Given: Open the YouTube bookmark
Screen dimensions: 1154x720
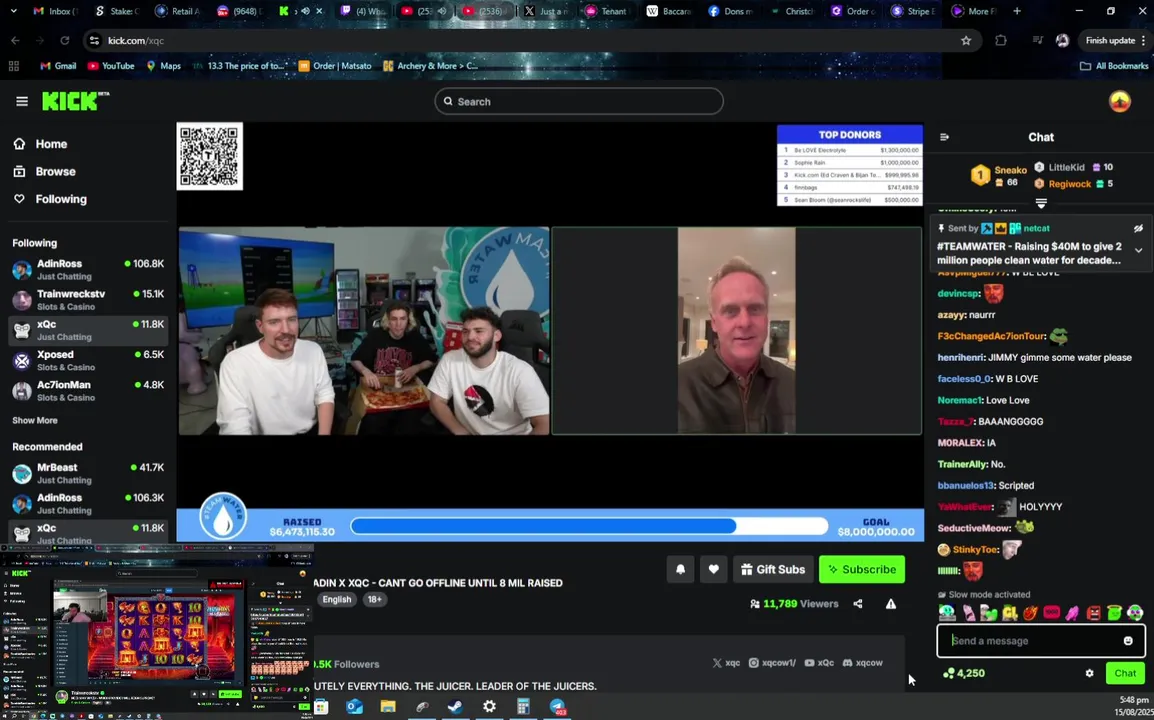Looking at the screenshot, I should coord(111,66).
